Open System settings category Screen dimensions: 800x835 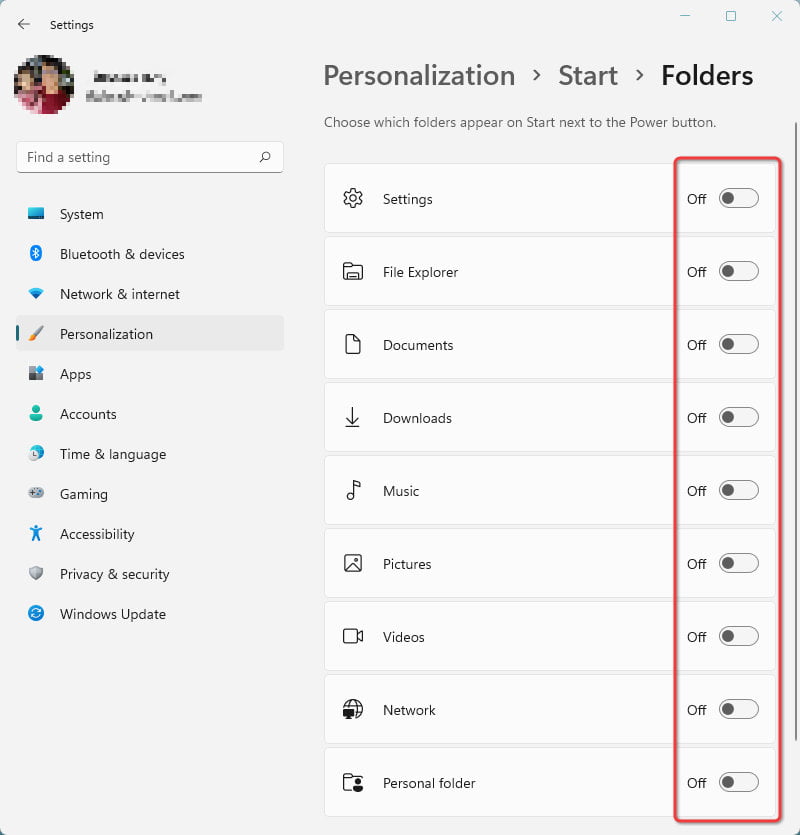click(x=150, y=214)
